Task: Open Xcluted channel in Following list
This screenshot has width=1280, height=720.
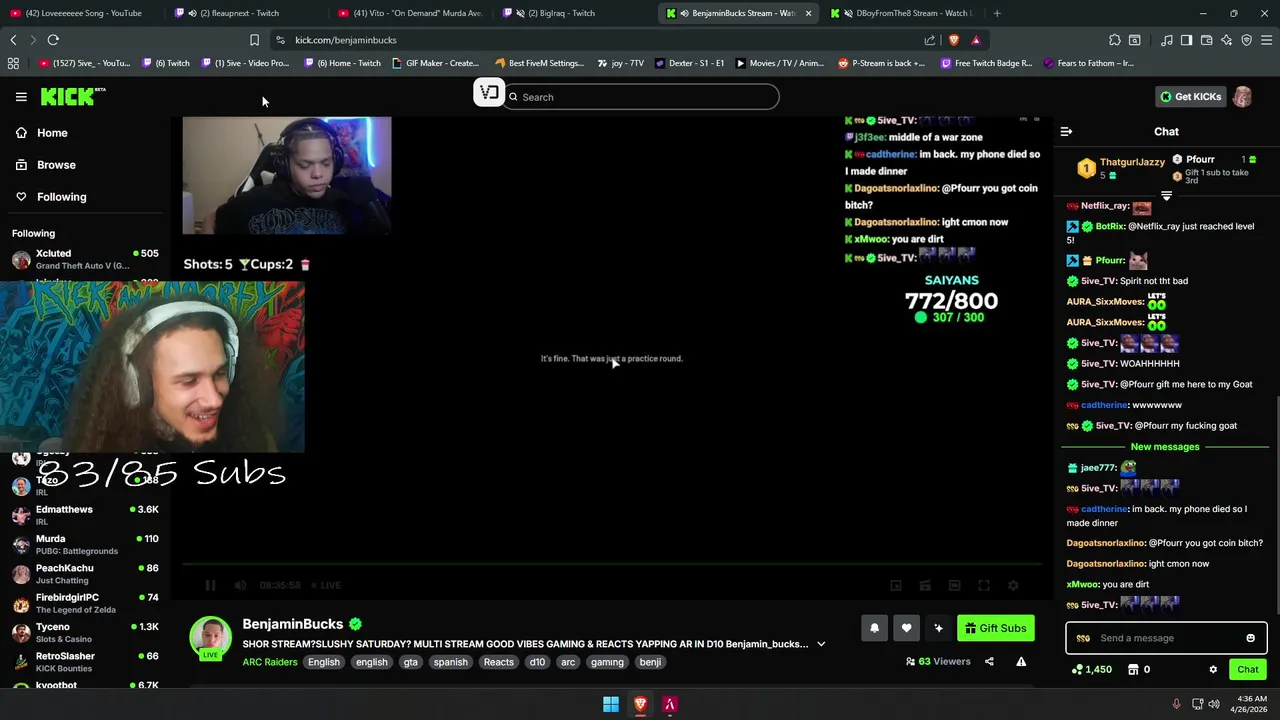Action: pyautogui.click(x=85, y=259)
